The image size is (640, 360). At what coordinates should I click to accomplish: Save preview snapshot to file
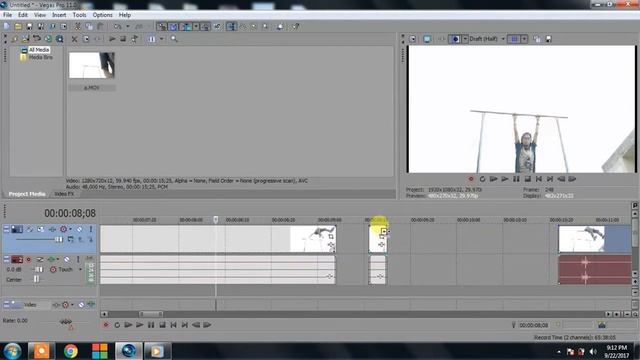coord(549,39)
